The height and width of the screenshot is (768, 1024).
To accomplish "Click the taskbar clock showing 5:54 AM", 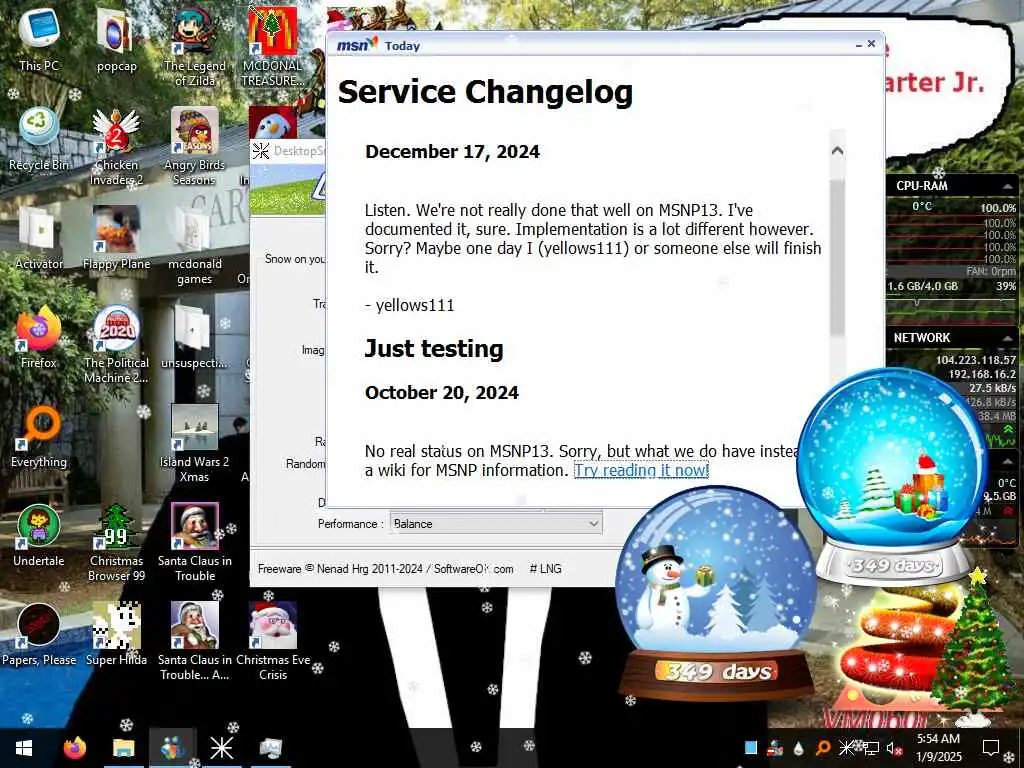I will 939,748.
